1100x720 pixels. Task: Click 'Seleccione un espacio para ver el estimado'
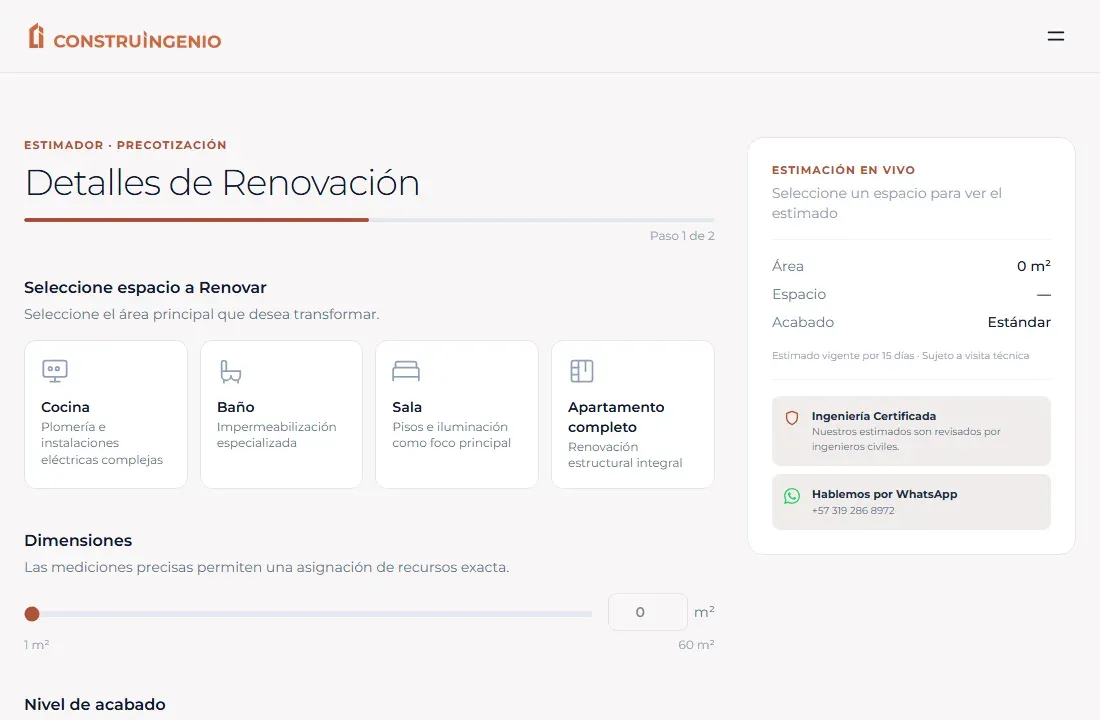pyautogui.click(x=887, y=203)
